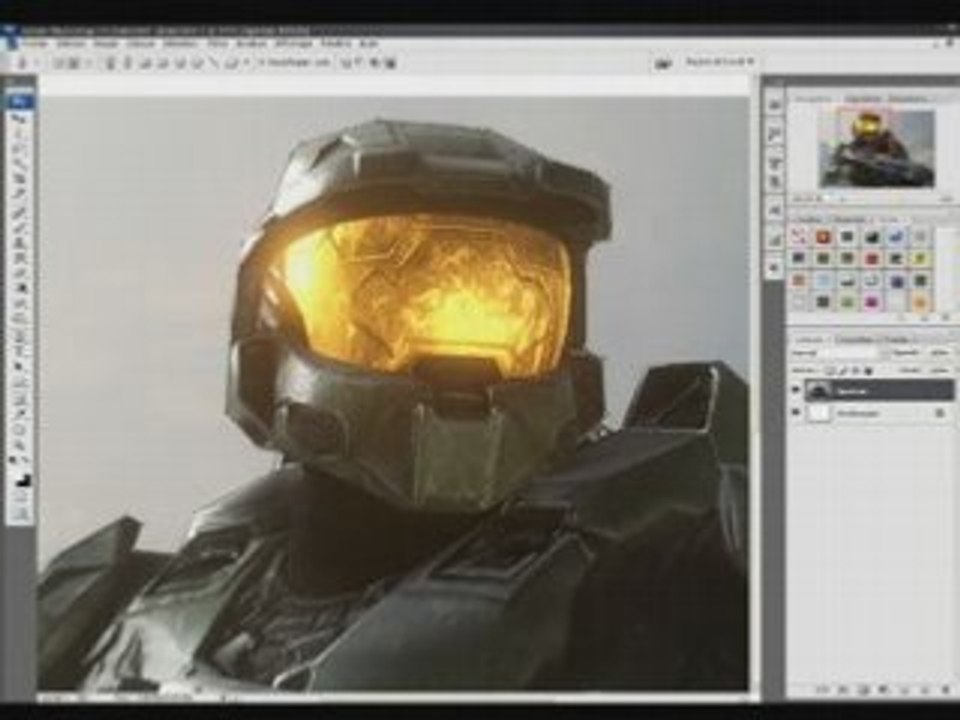This screenshot has height=720, width=960.
Task: Apply the purple style in the Styles panel
Action: pyautogui.click(x=896, y=281)
